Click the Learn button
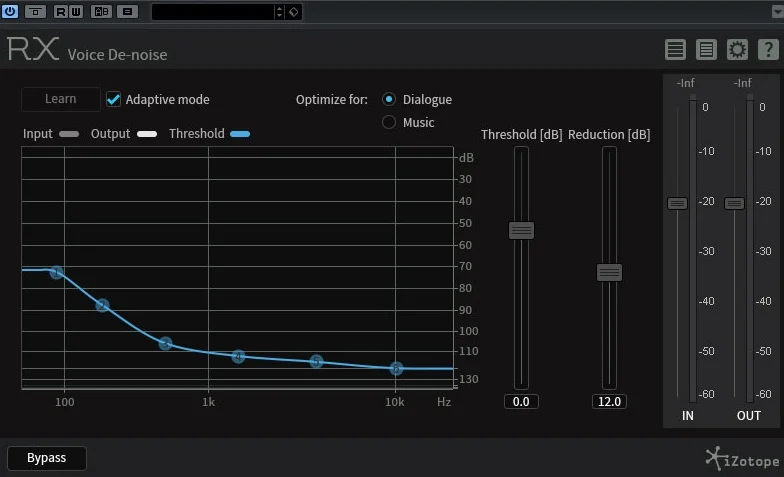Screen dimensions: 784x477 coord(60,99)
